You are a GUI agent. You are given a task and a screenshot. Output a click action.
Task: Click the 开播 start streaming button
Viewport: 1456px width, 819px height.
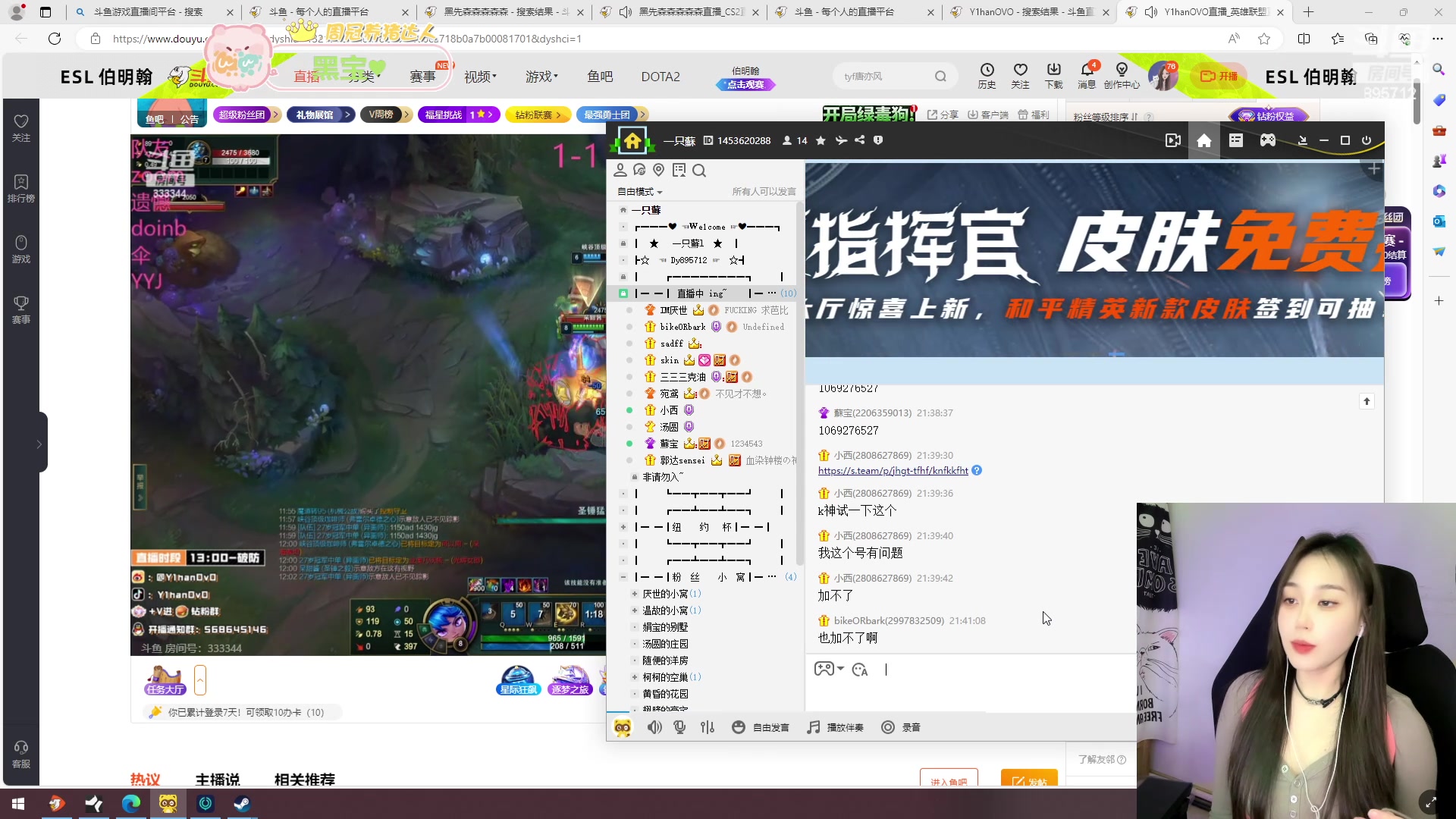1219,76
